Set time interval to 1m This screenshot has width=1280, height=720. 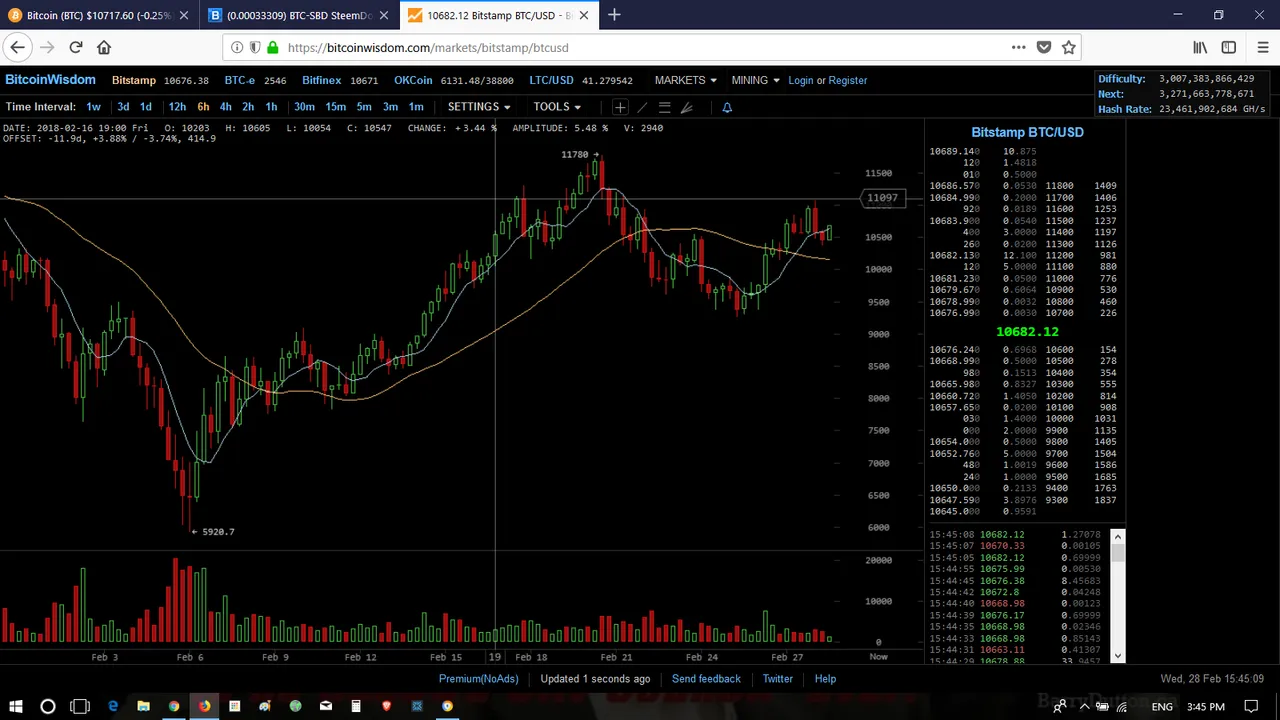[x=416, y=107]
